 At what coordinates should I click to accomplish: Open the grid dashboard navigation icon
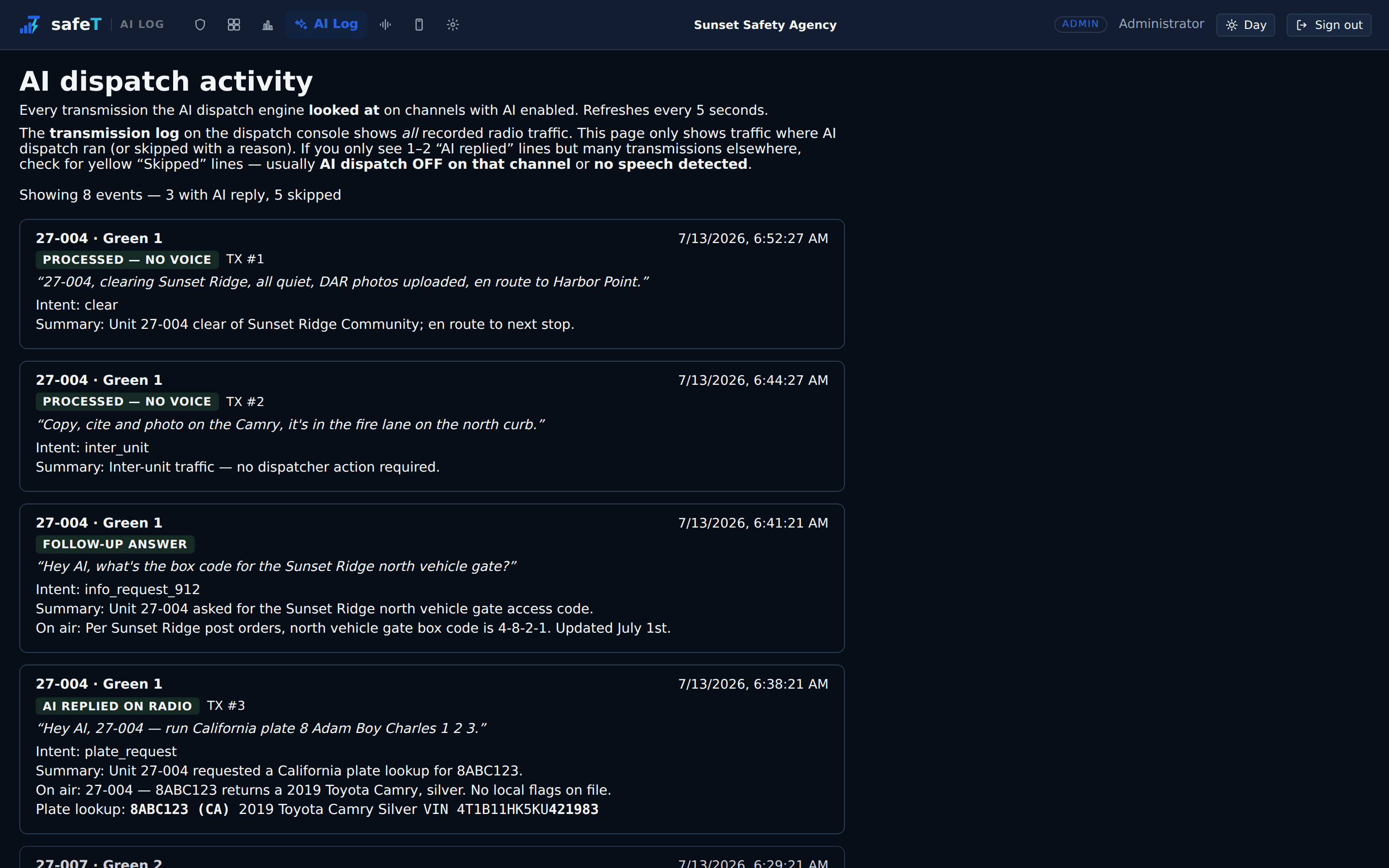click(x=233, y=25)
